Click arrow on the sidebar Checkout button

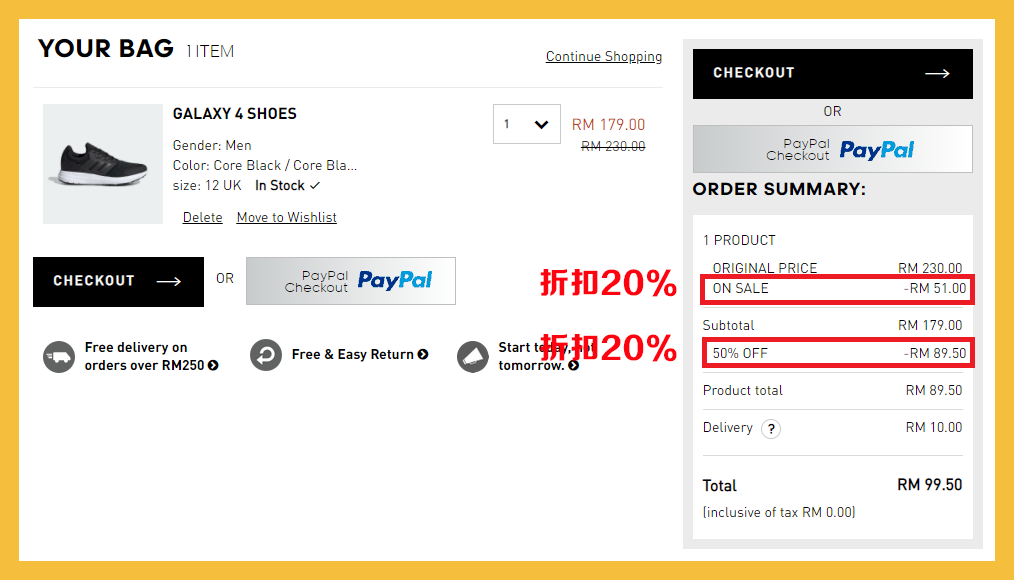pyautogui.click(x=936, y=73)
